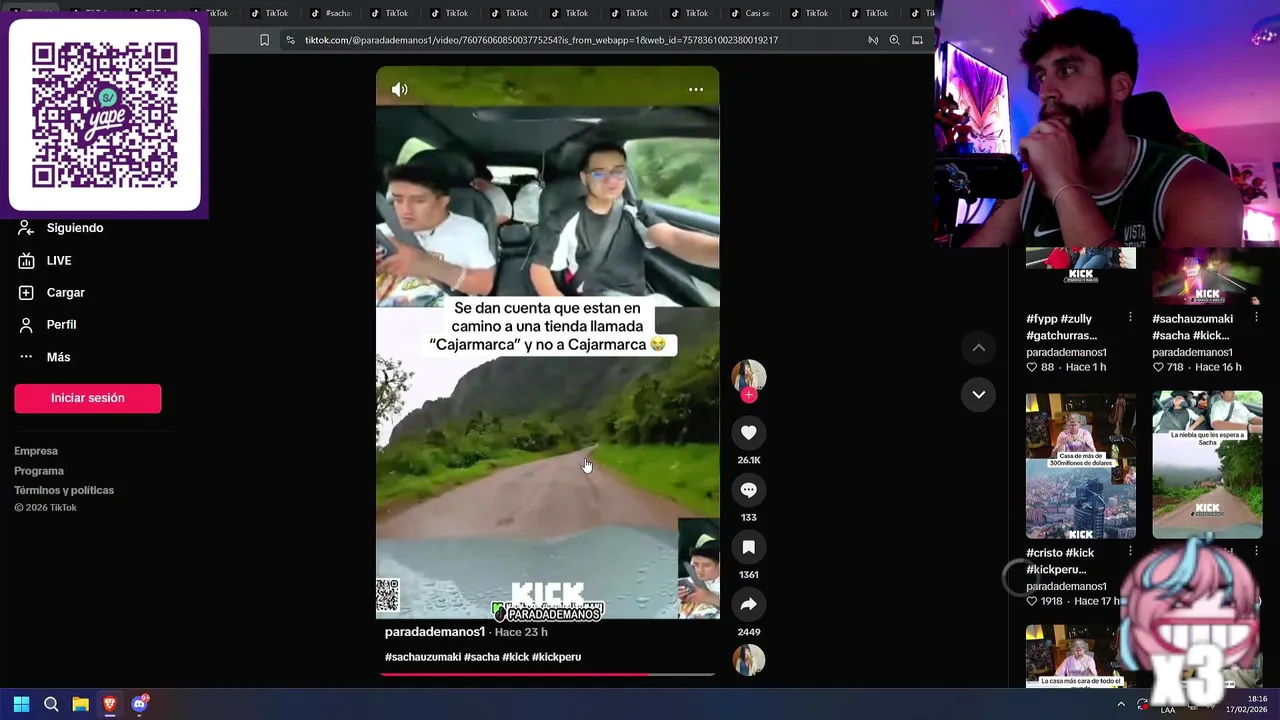
Task: Open the #kickperu hashtag in the caption
Action: (556, 657)
